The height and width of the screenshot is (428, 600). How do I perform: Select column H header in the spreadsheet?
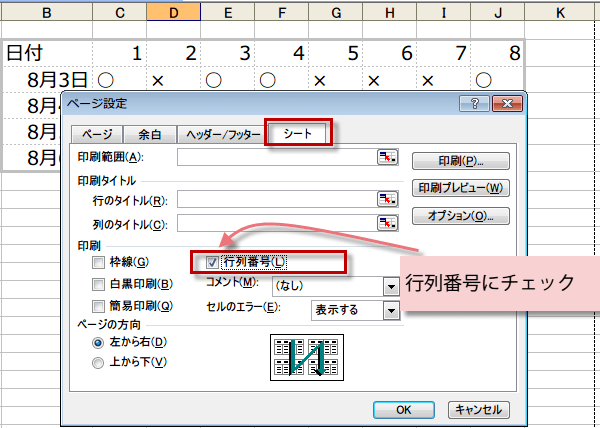click(x=390, y=13)
